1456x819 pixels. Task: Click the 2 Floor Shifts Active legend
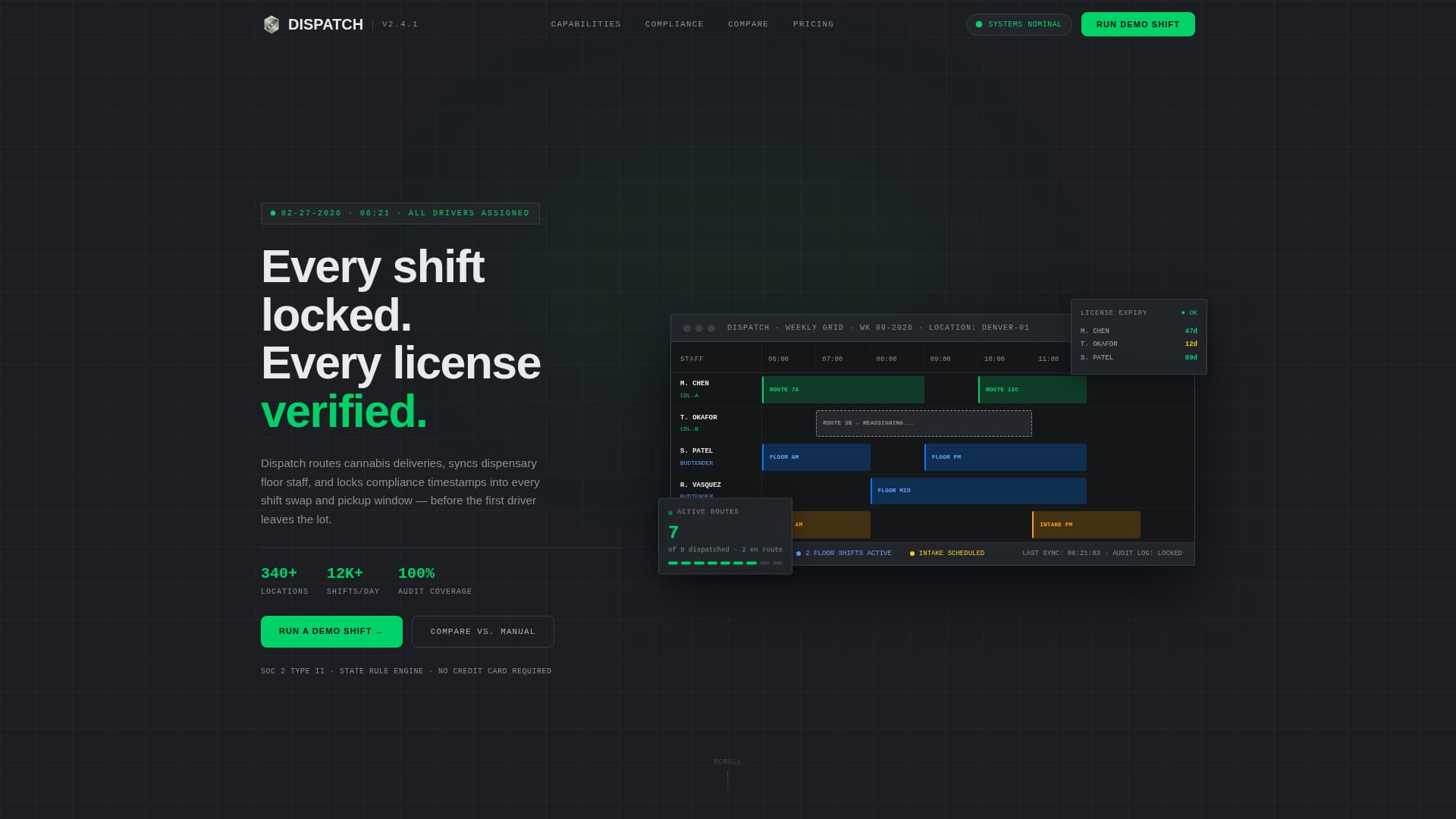pyautogui.click(x=844, y=554)
